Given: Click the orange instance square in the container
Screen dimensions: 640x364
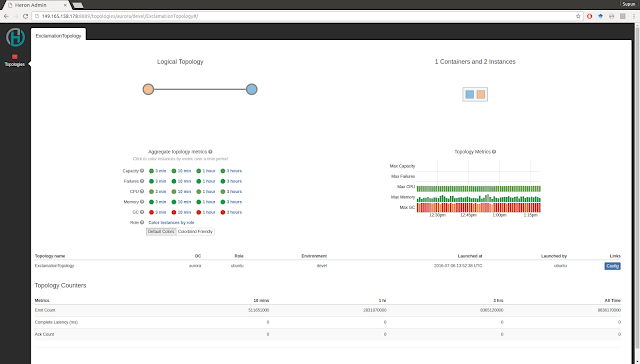Looking at the screenshot, I should (481, 94).
